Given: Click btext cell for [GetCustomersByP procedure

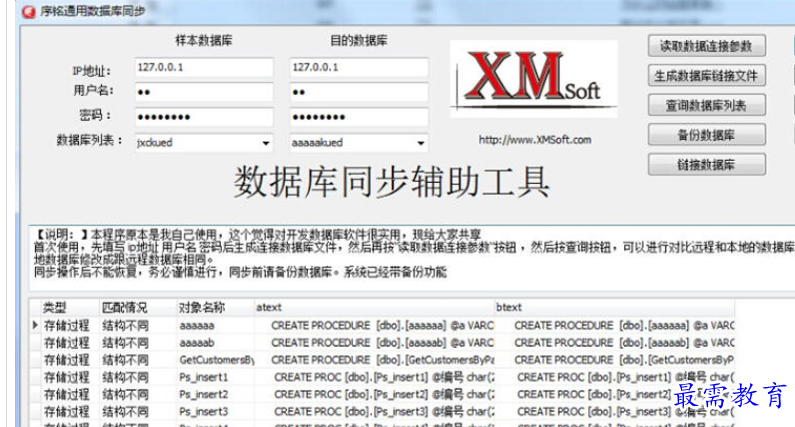Looking at the screenshot, I should (x=615, y=360).
